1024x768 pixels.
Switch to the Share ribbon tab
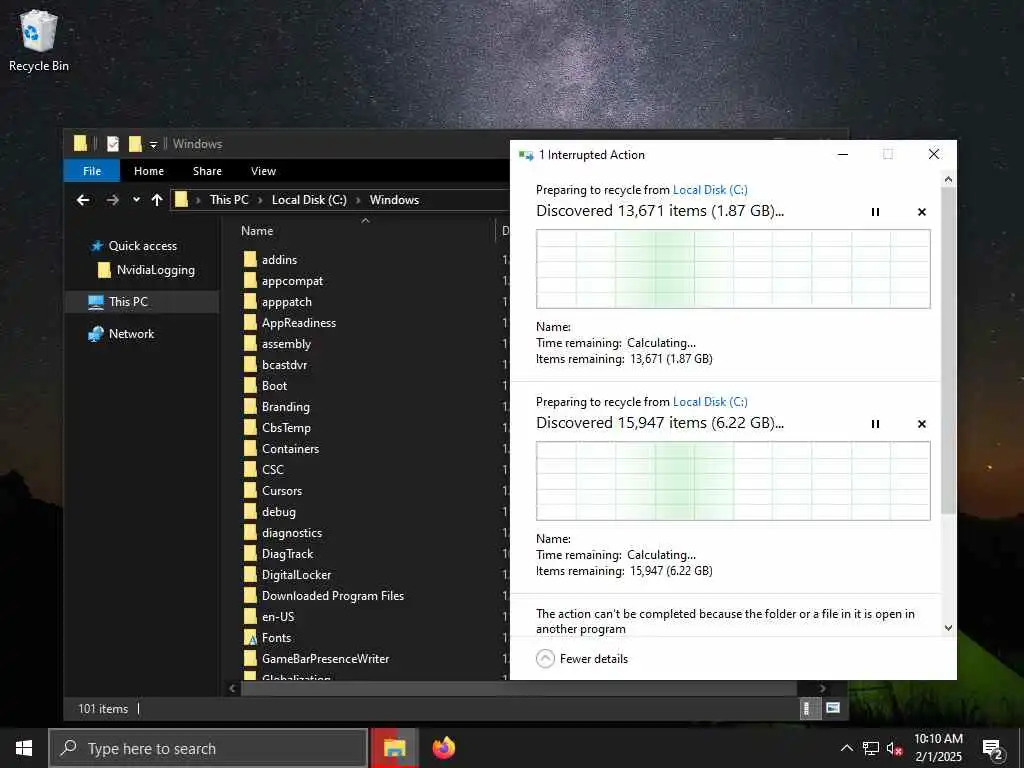pyautogui.click(x=207, y=171)
